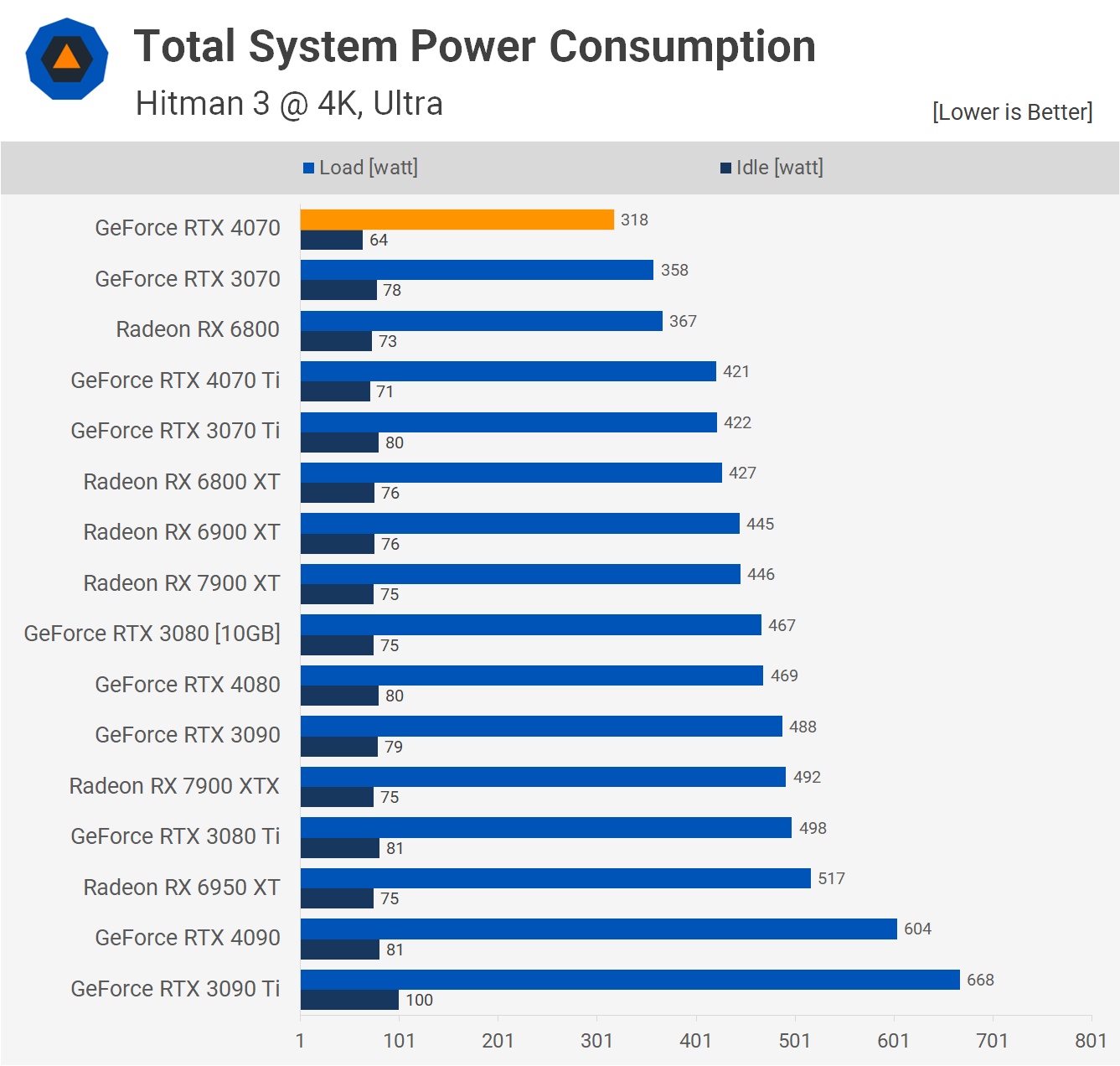Select the 'GeForce RTX 3070 Ti' row label
The image size is (1120, 1066).
pyautogui.click(x=175, y=431)
